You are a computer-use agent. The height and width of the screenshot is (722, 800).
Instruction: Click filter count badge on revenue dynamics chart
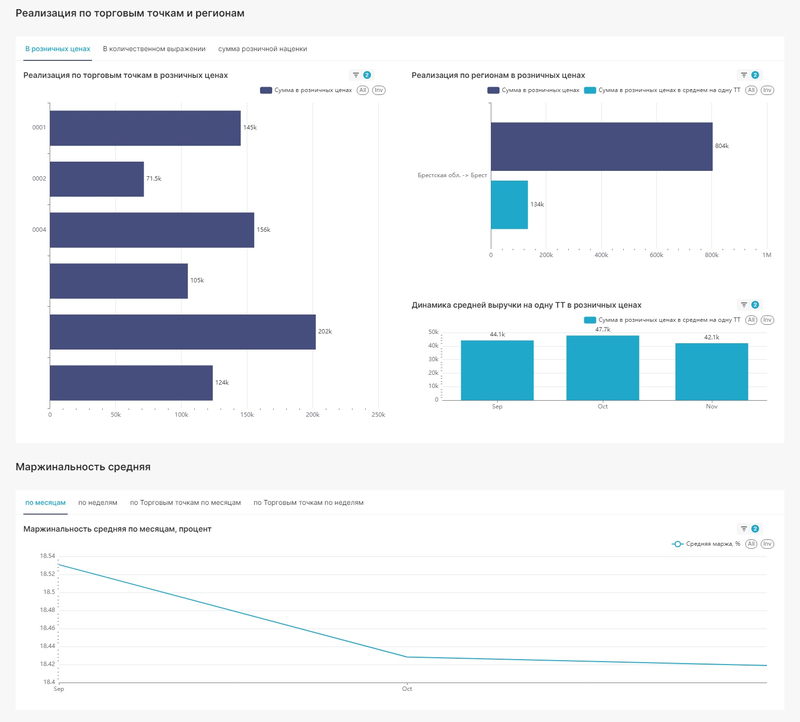tap(755, 305)
